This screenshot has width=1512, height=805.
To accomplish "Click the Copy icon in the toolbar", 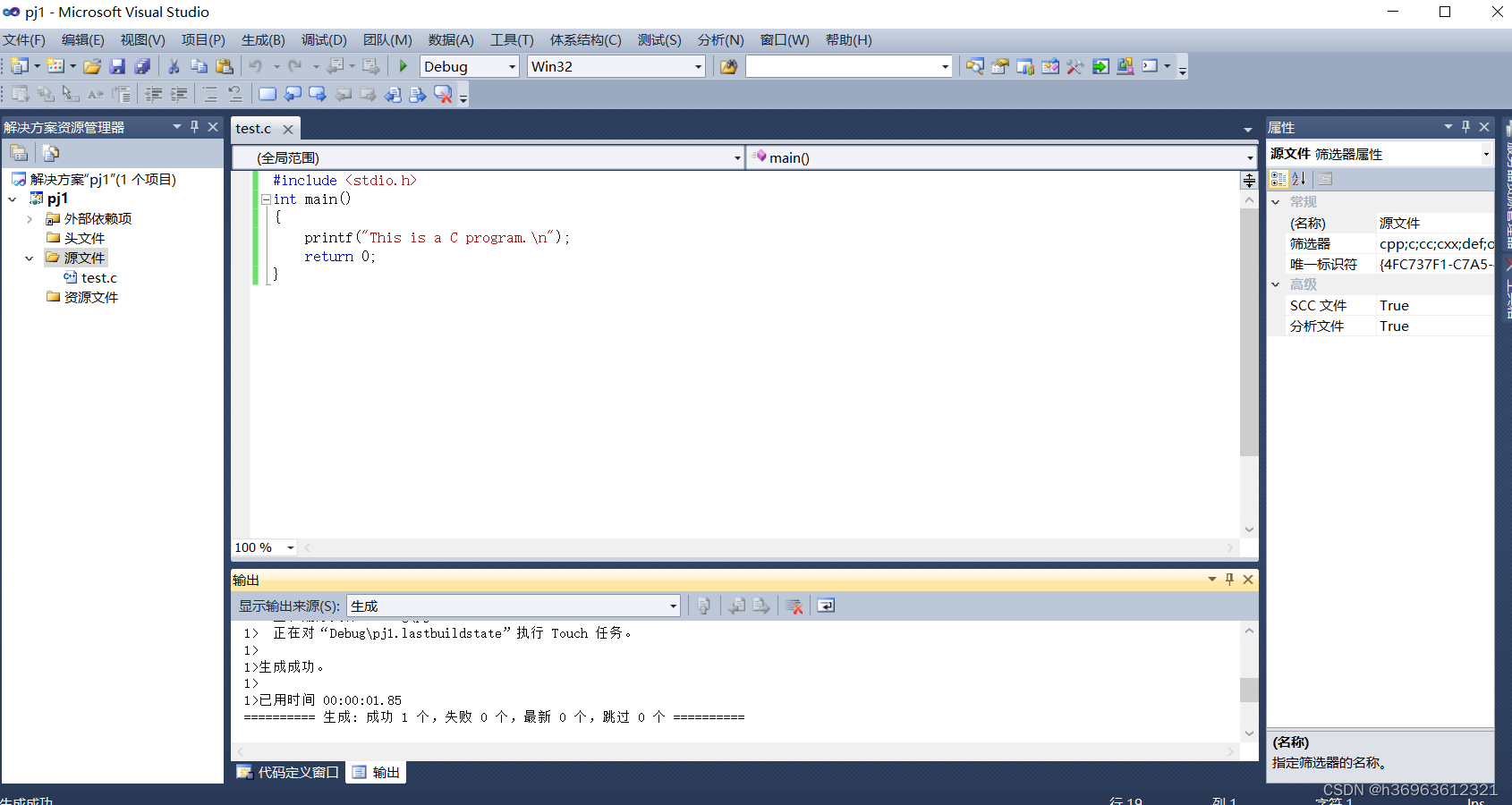I will pos(199,66).
